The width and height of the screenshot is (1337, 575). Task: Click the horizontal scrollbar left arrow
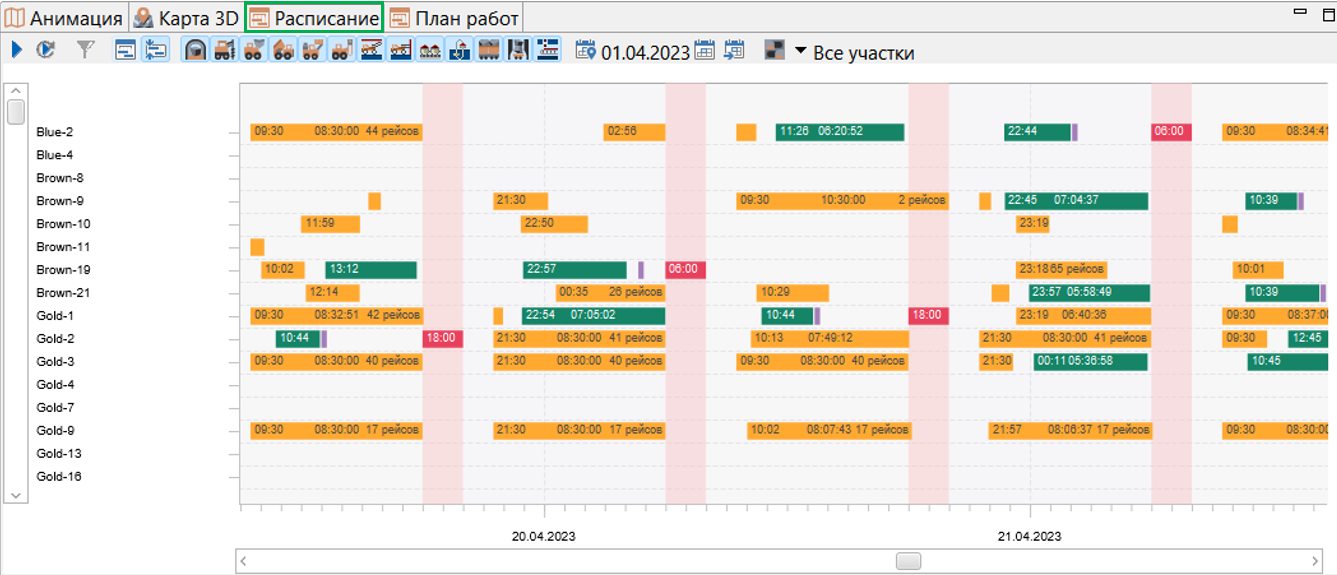coord(243,561)
